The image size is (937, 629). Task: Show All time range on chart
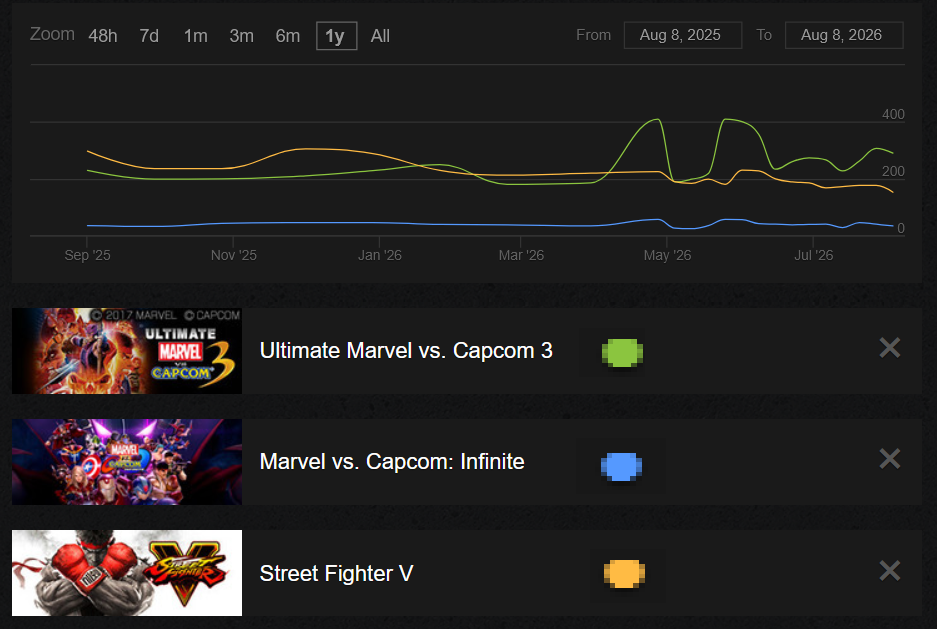click(x=380, y=36)
